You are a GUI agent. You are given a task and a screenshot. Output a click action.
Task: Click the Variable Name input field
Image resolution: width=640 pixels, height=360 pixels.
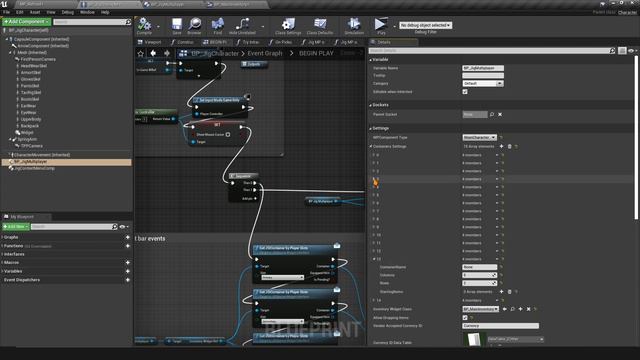point(483,68)
